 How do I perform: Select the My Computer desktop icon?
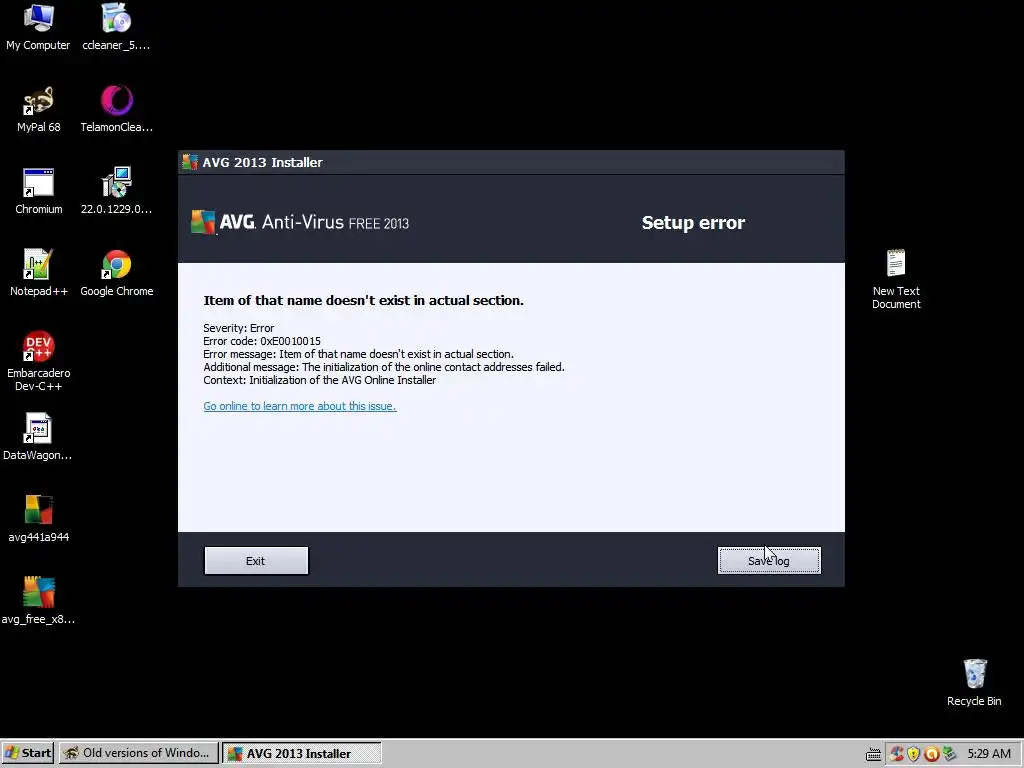coord(39,27)
